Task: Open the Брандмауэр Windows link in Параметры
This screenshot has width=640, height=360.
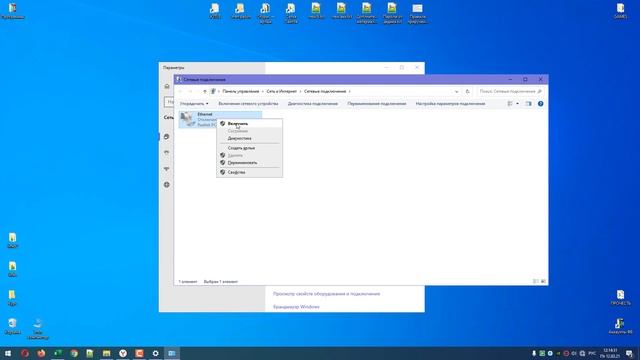Action: click(296, 307)
